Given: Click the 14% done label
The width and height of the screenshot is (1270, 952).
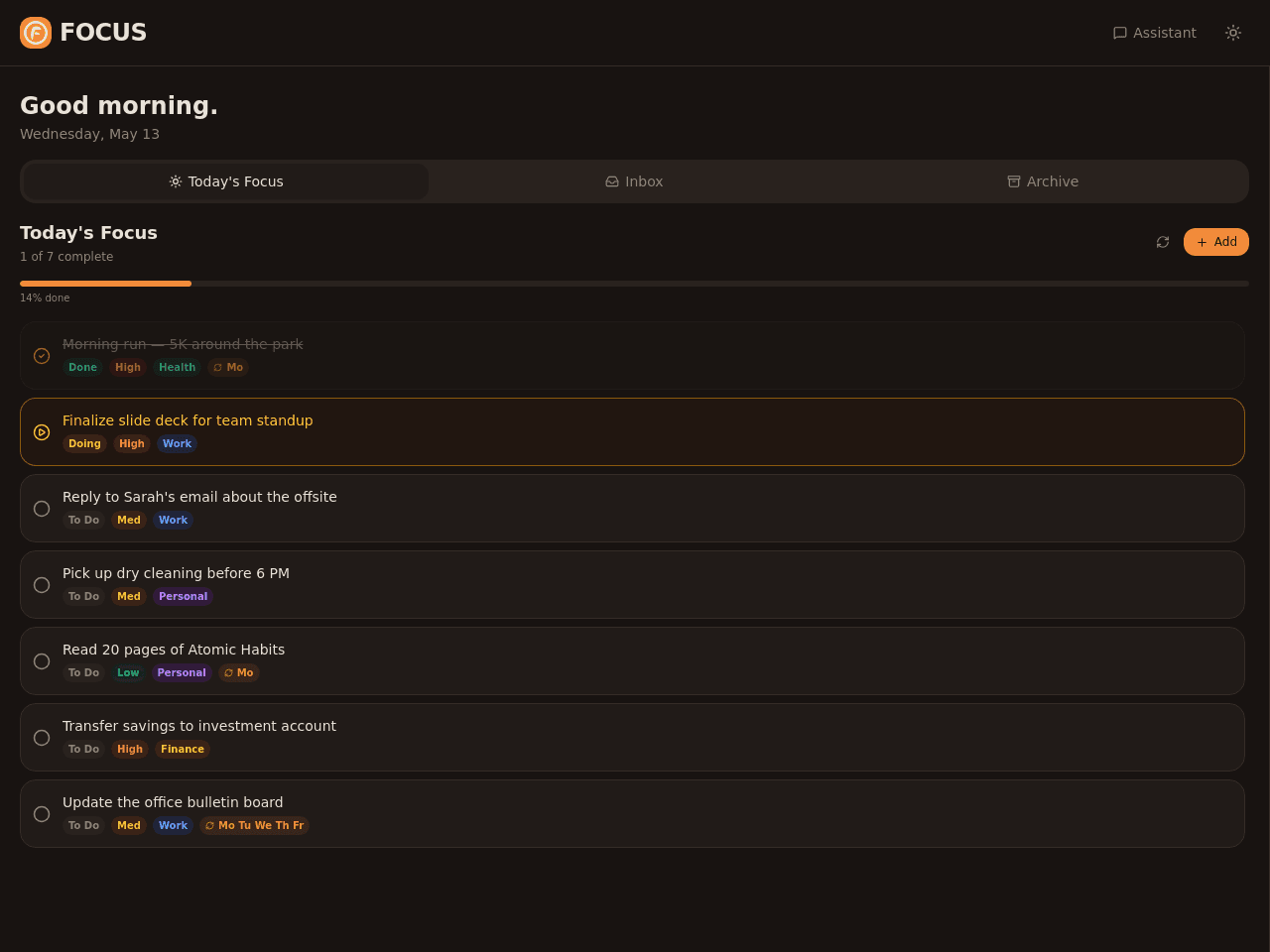Looking at the screenshot, I should pyautogui.click(x=45, y=298).
